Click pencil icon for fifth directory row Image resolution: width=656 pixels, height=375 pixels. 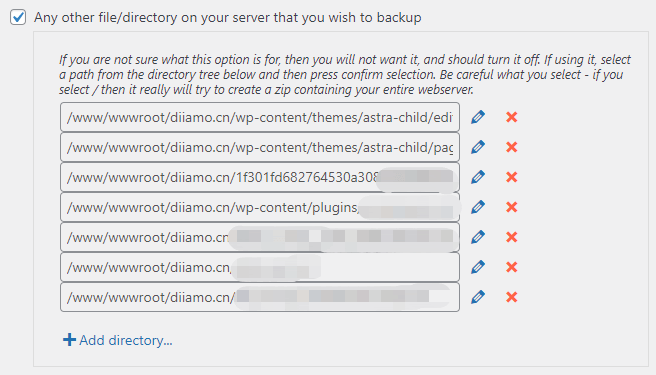(x=478, y=237)
